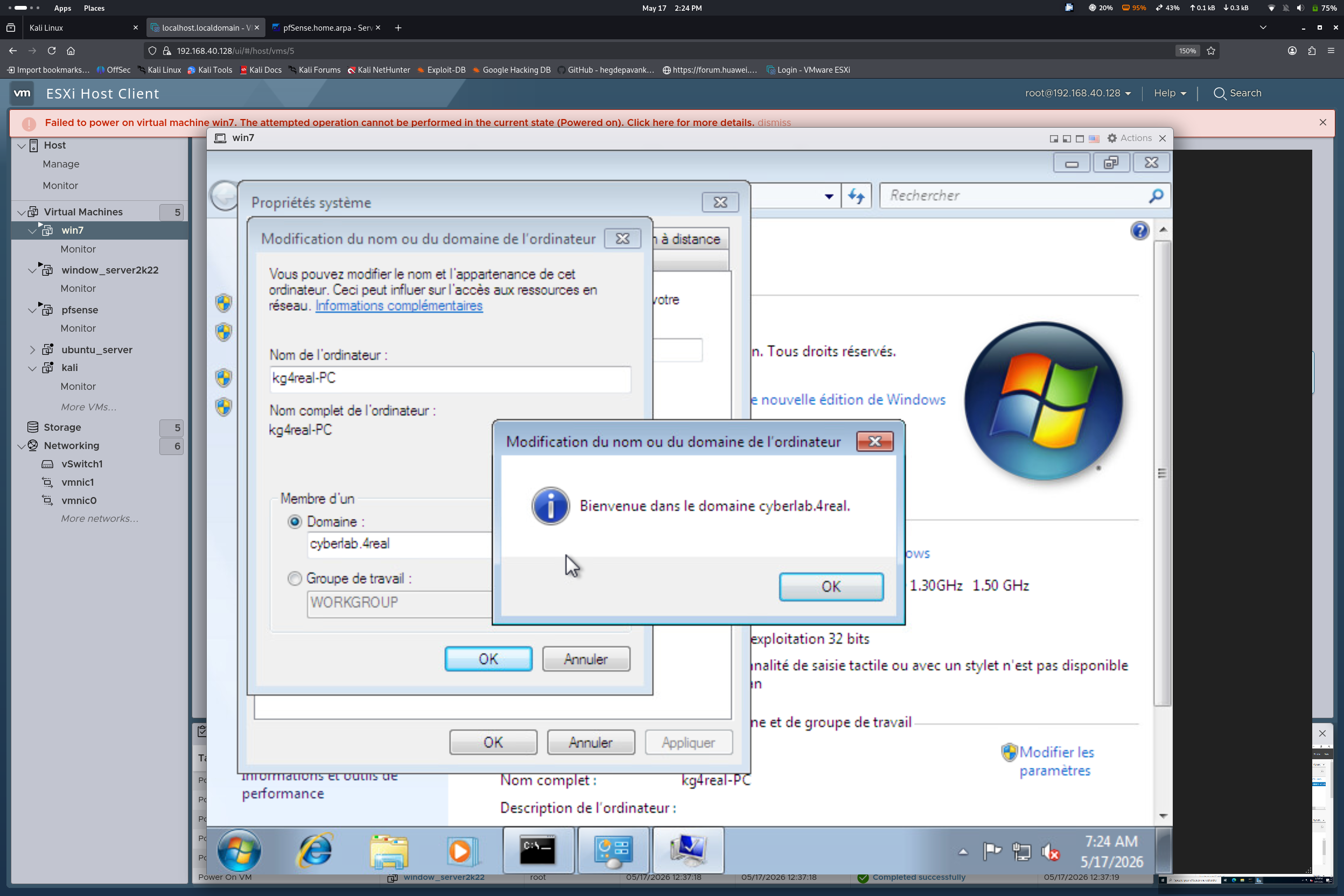Show hidden tray icons arrow
Screen dimensions: 1344x896
pos(963,852)
